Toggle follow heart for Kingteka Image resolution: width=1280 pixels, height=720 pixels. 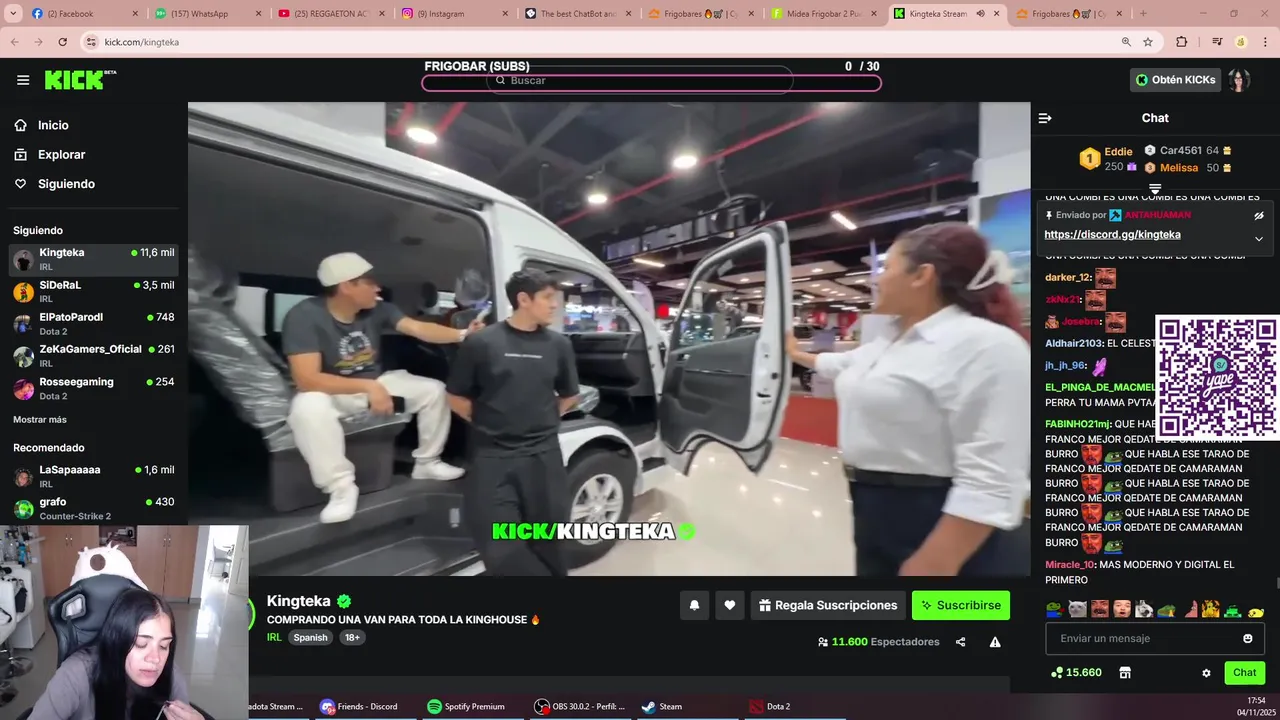(x=730, y=605)
